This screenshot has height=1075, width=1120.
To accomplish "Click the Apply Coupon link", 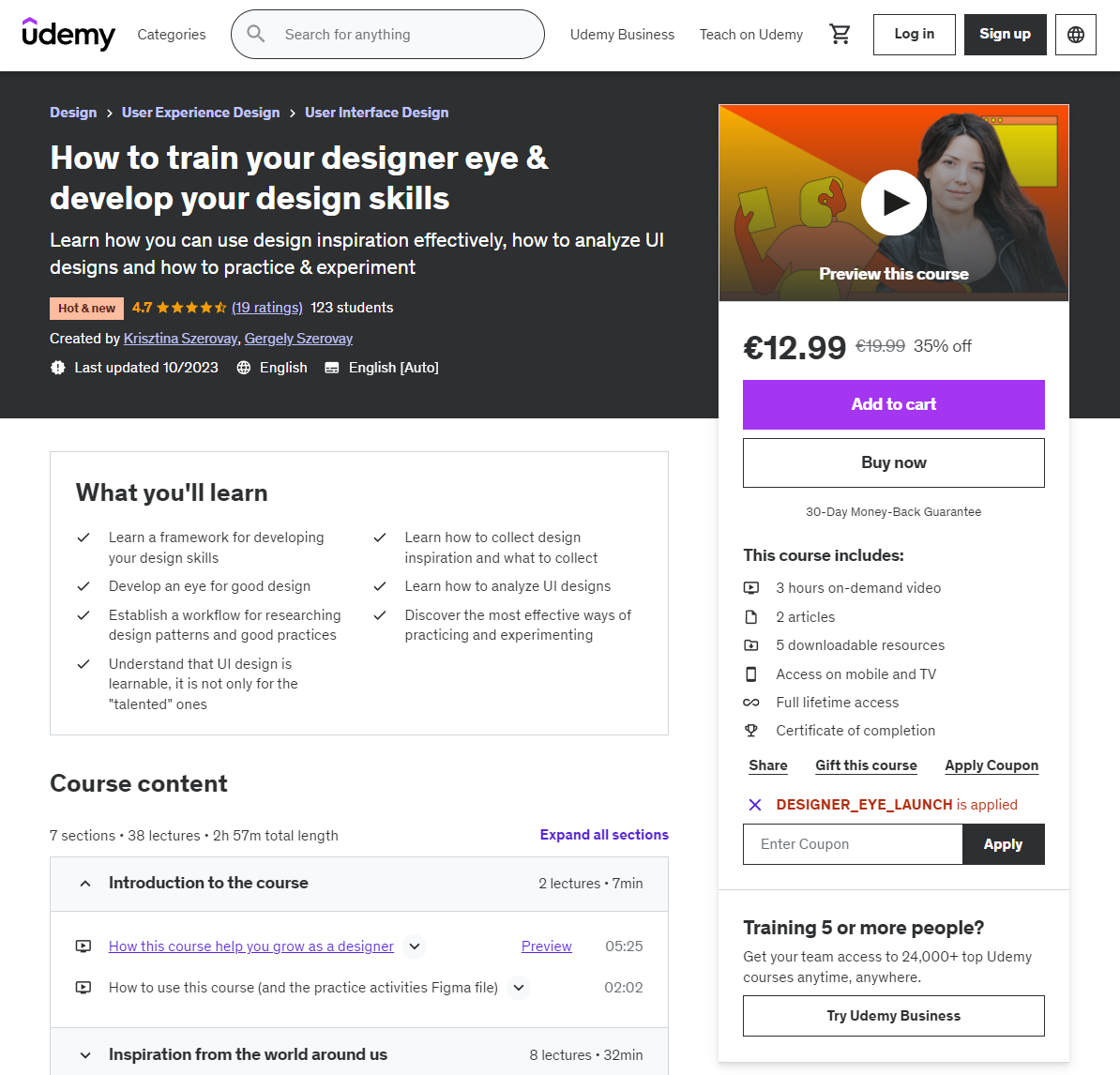I will [991, 765].
